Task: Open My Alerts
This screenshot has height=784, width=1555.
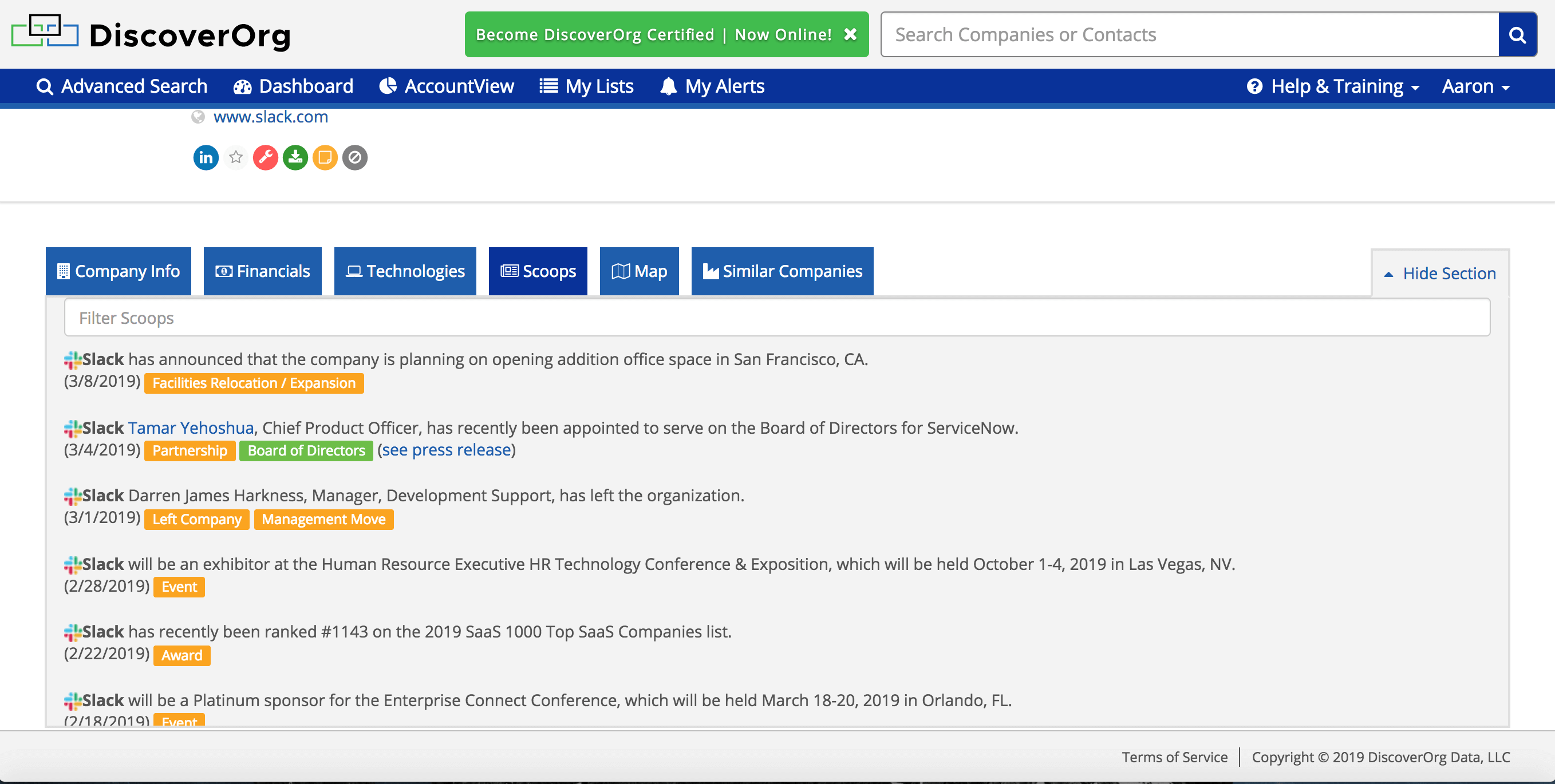Action: [712, 86]
